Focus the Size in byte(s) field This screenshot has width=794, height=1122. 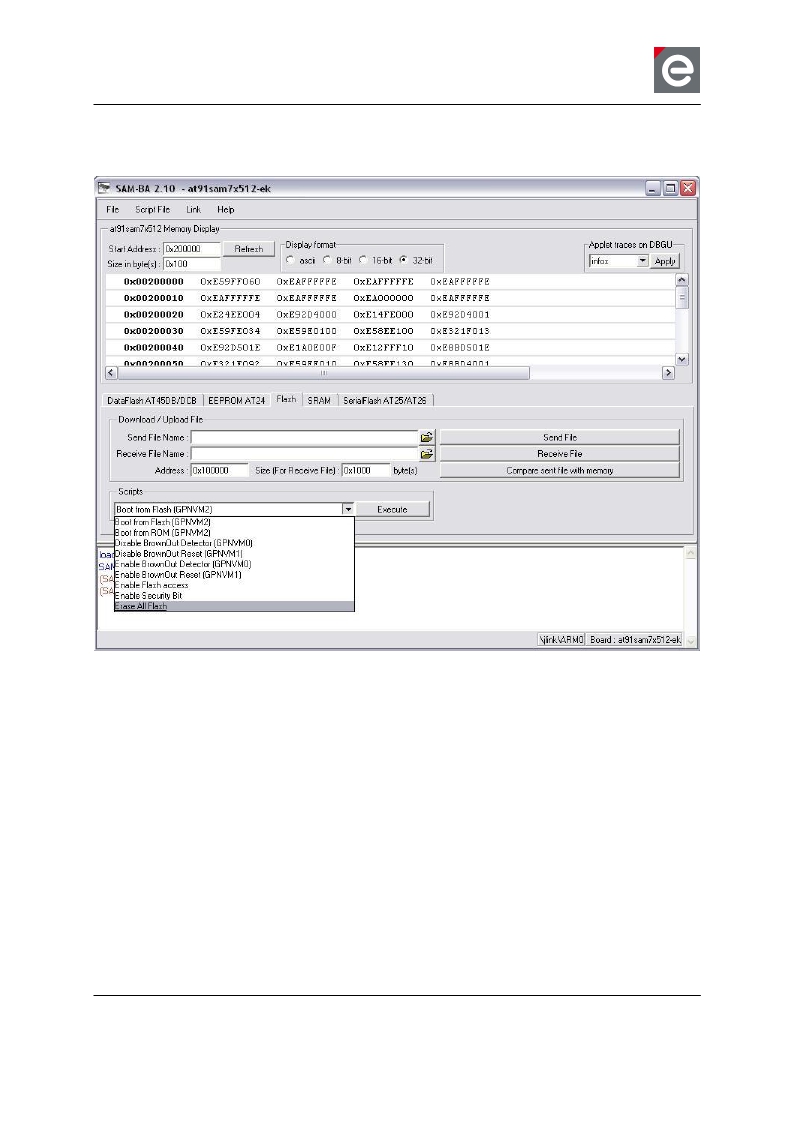192,264
